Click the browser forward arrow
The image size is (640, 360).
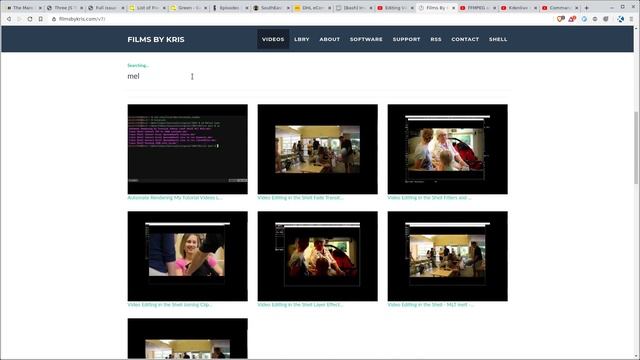(x=19, y=19)
